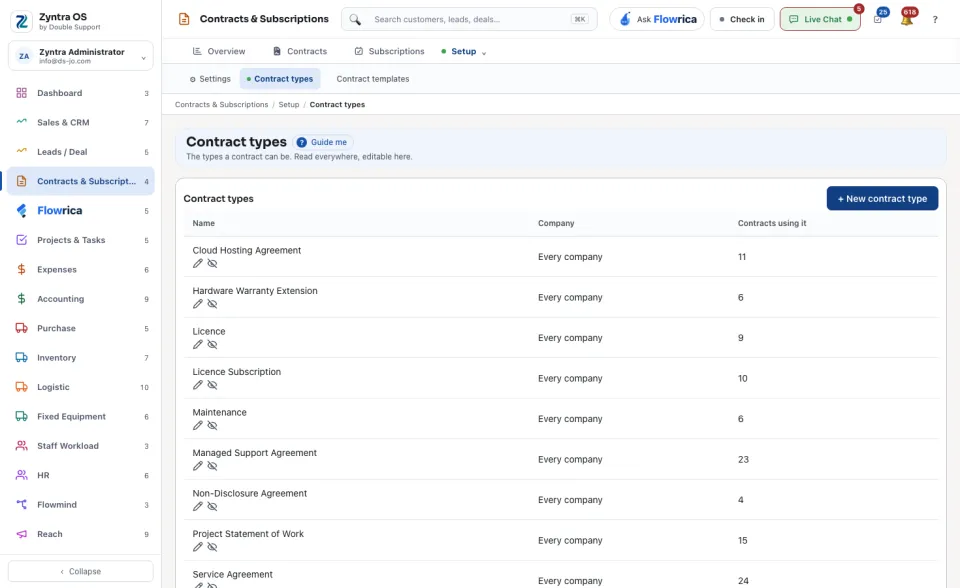Open Sales & CRM from sidebar
960x588 pixels.
click(x=81, y=122)
